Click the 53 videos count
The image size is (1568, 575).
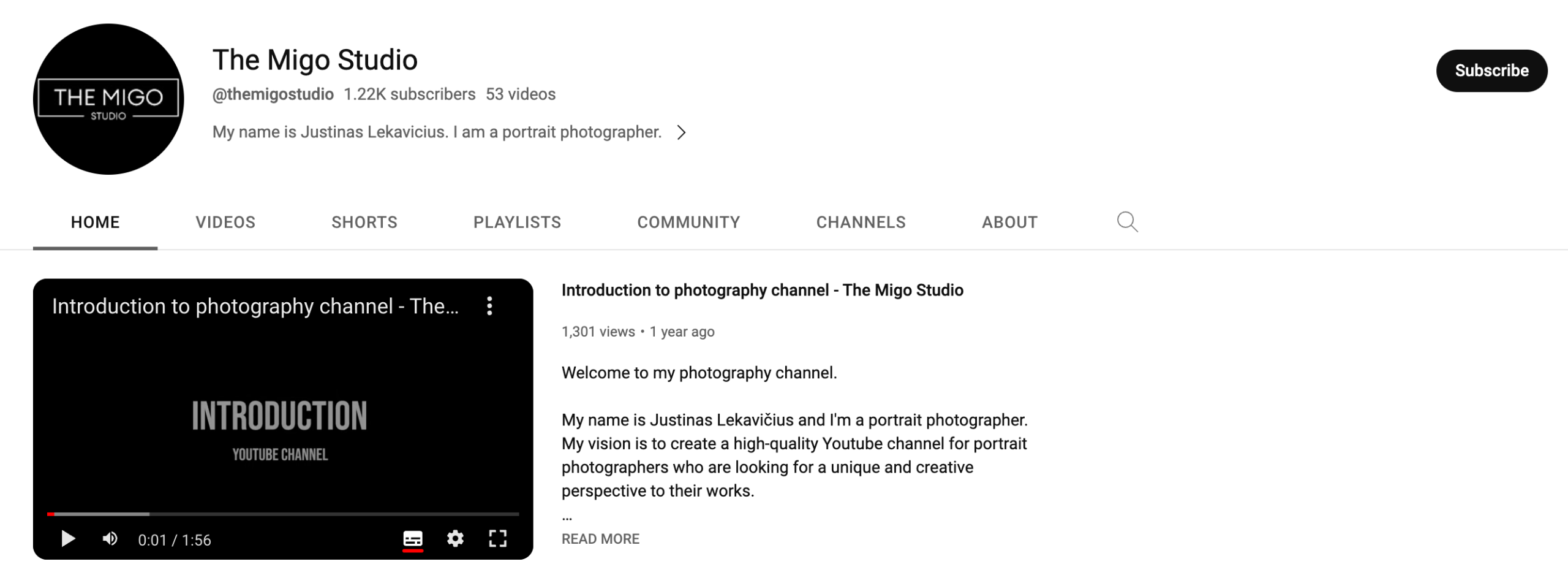pyautogui.click(x=521, y=94)
